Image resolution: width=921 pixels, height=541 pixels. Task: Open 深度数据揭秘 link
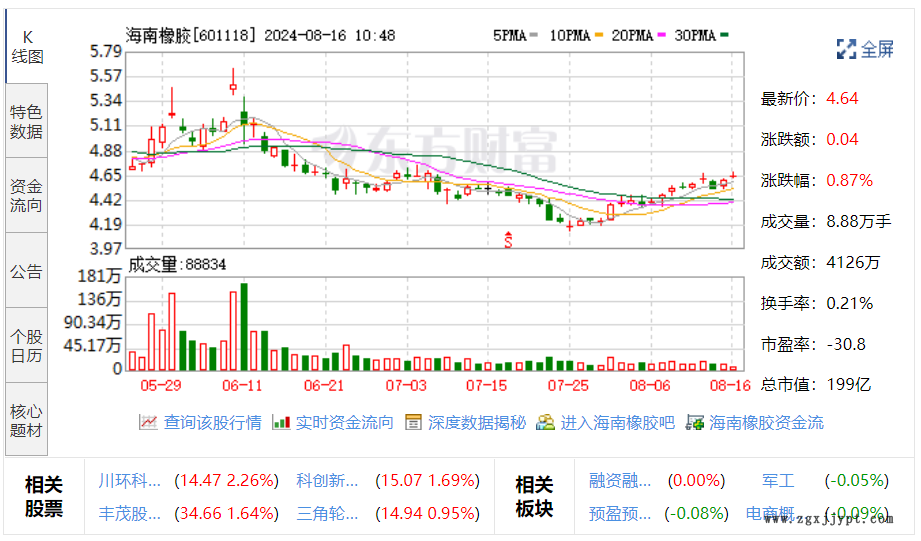coord(476,422)
